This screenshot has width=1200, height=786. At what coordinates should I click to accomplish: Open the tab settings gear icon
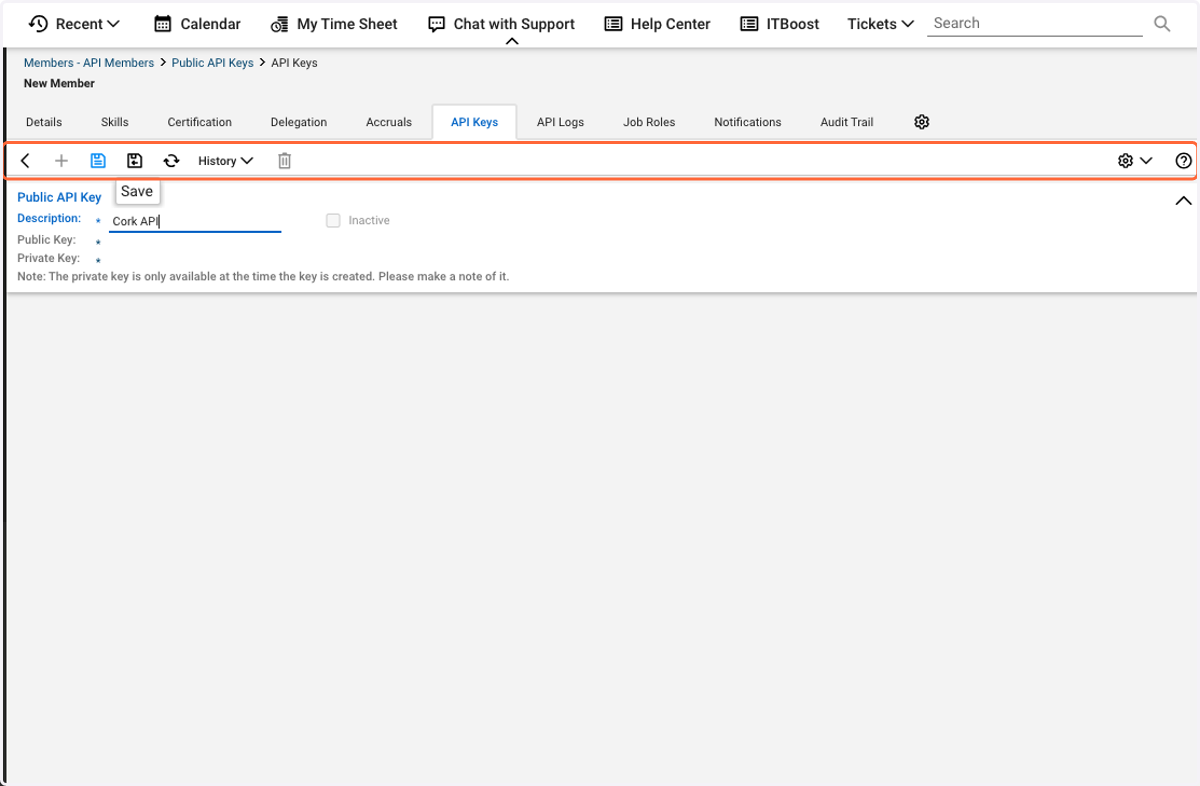[x=922, y=122]
